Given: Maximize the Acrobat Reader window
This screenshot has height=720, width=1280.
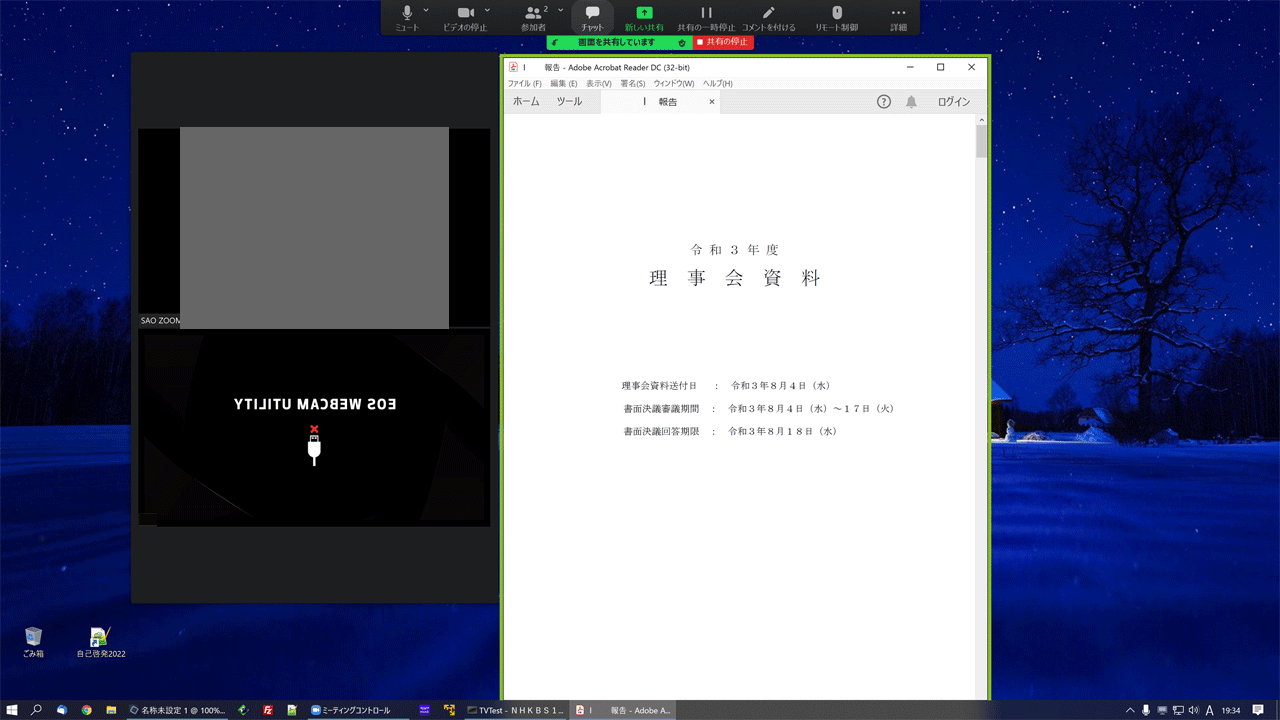Looking at the screenshot, I should click(x=940, y=67).
